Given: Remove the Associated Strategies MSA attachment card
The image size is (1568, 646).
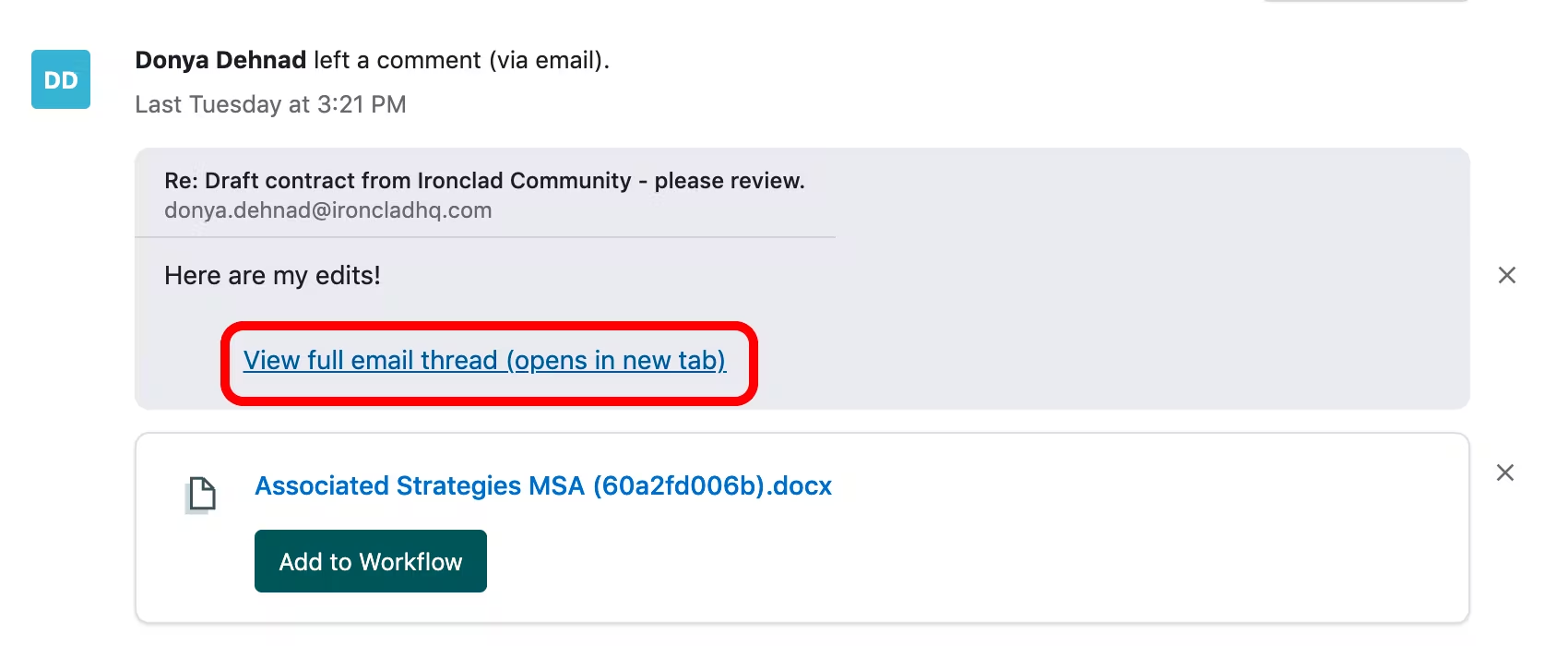Looking at the screenshot, I should (1505, 473).
